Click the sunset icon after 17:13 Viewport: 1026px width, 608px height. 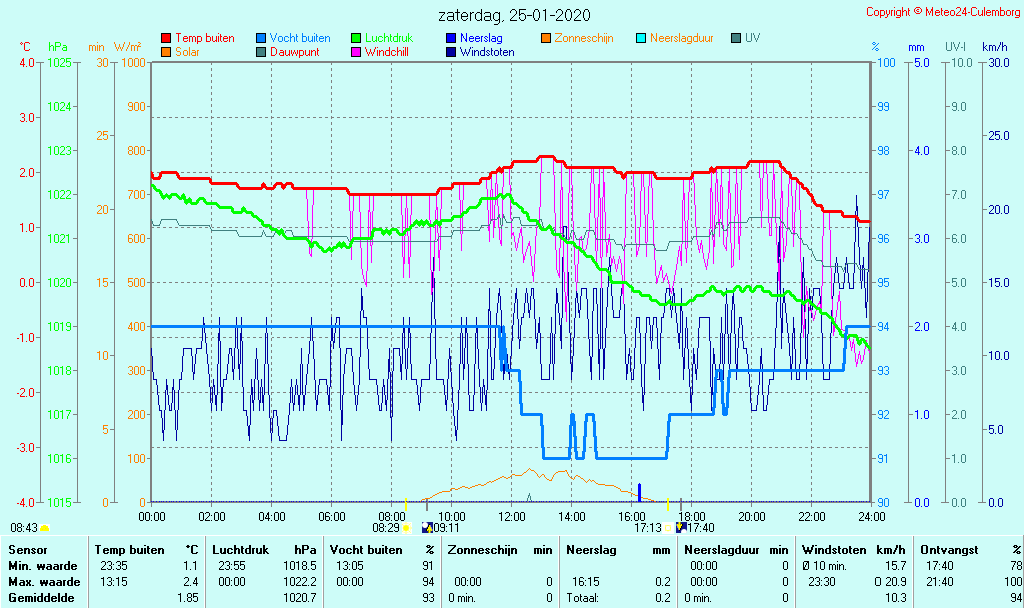[669, 527]
